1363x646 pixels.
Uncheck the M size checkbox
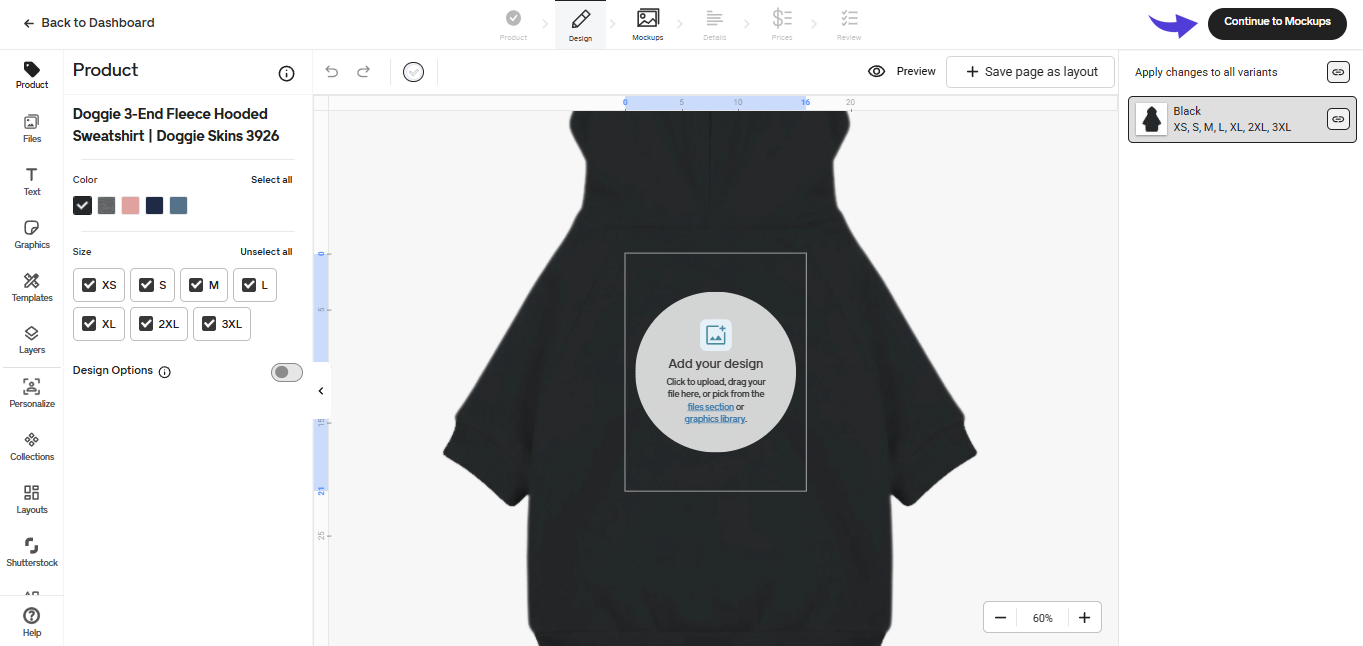[x=197, y=285]
